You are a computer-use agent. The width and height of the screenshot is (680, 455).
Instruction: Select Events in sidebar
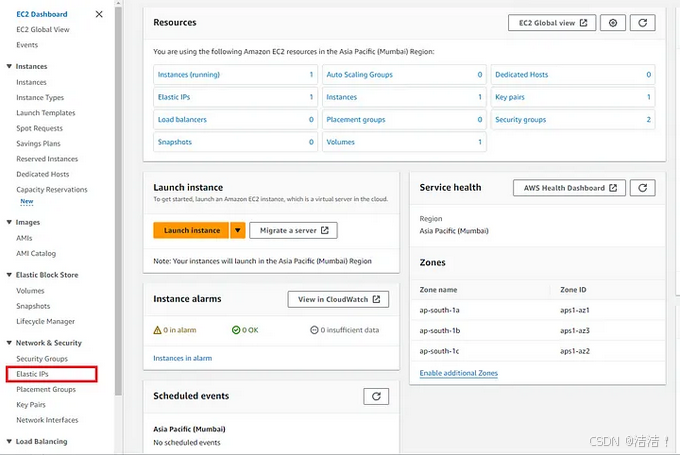[27, 45]
